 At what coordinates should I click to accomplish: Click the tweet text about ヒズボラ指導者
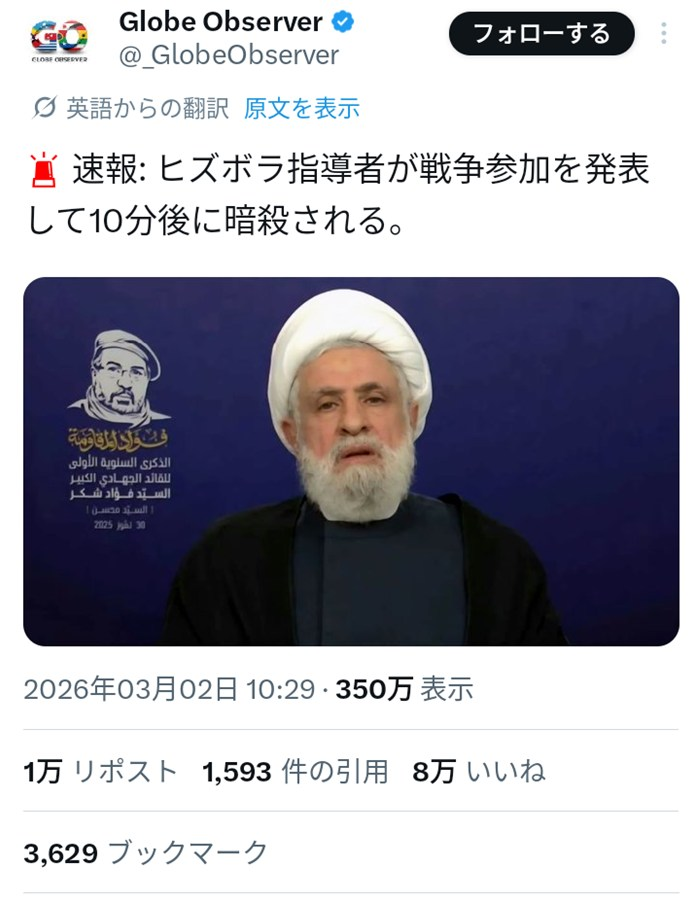click(340, 195)
